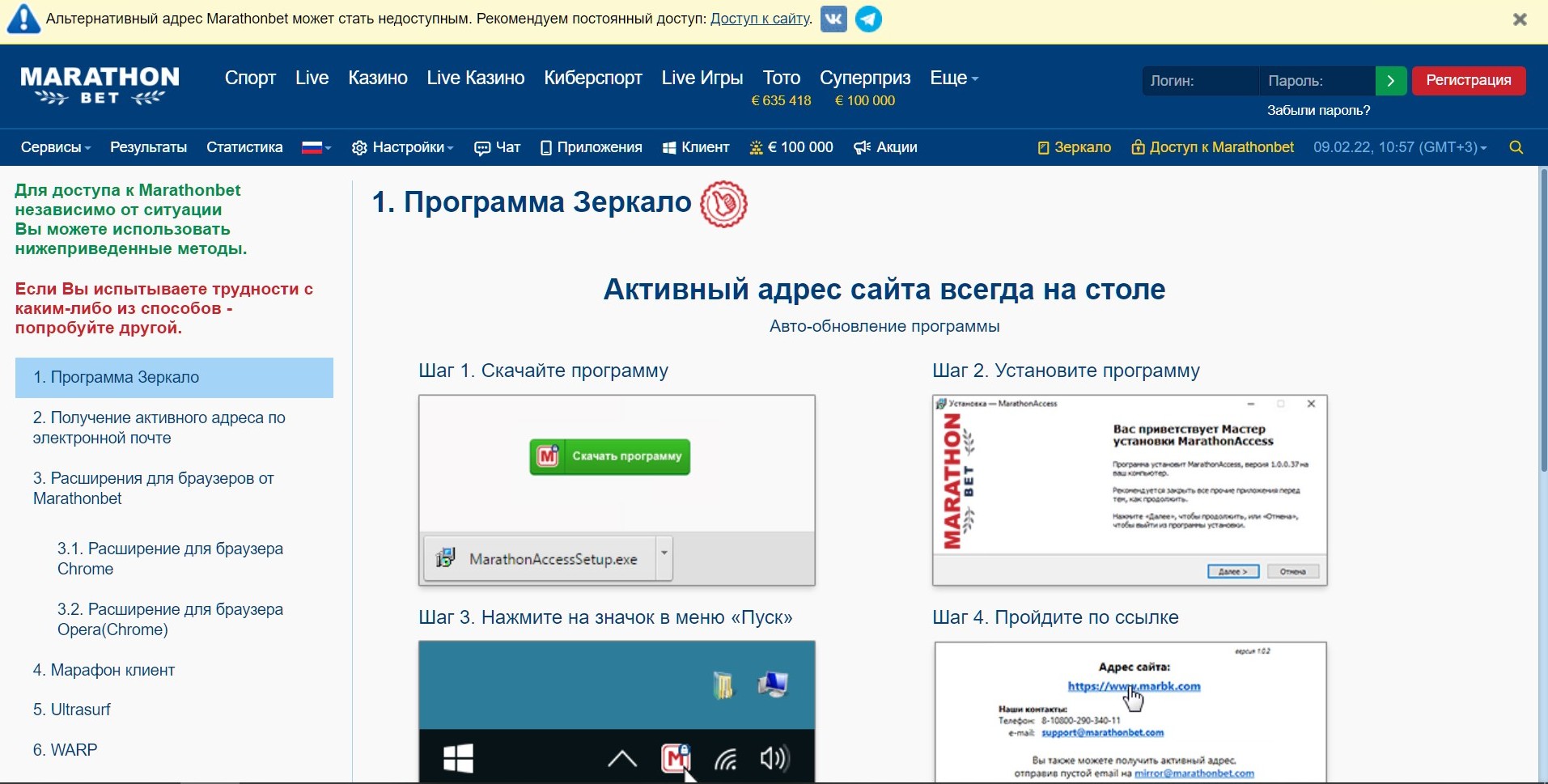Screen dimensions: 1548x784
Task: Click the step 3 taskbar screenshot
Action: [x=617, y=712]
